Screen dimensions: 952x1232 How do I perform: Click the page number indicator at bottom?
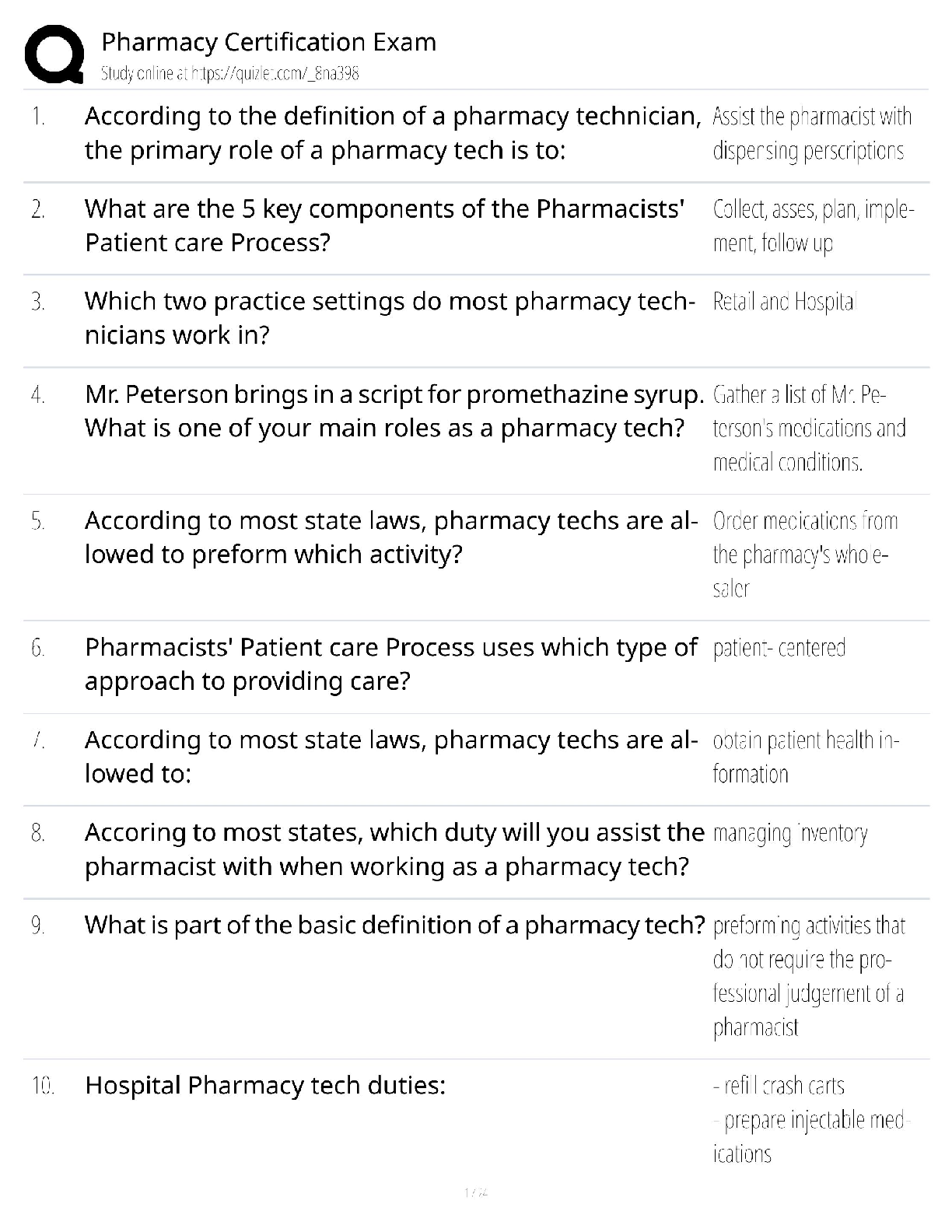click(x=475, y=1192)
